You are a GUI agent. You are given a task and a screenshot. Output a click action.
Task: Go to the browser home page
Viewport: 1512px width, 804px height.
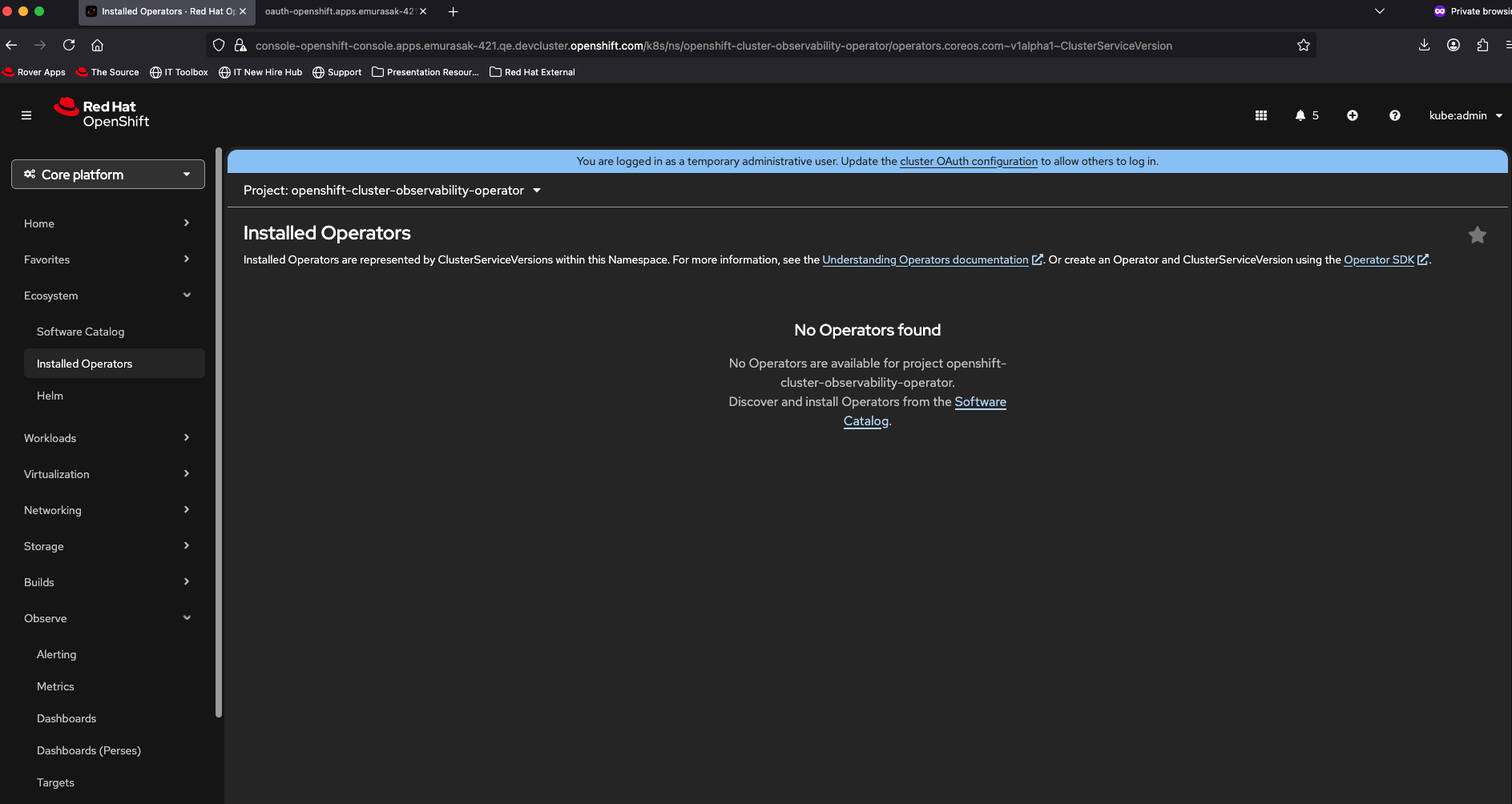pyautogui.click(x=98, y=45)
